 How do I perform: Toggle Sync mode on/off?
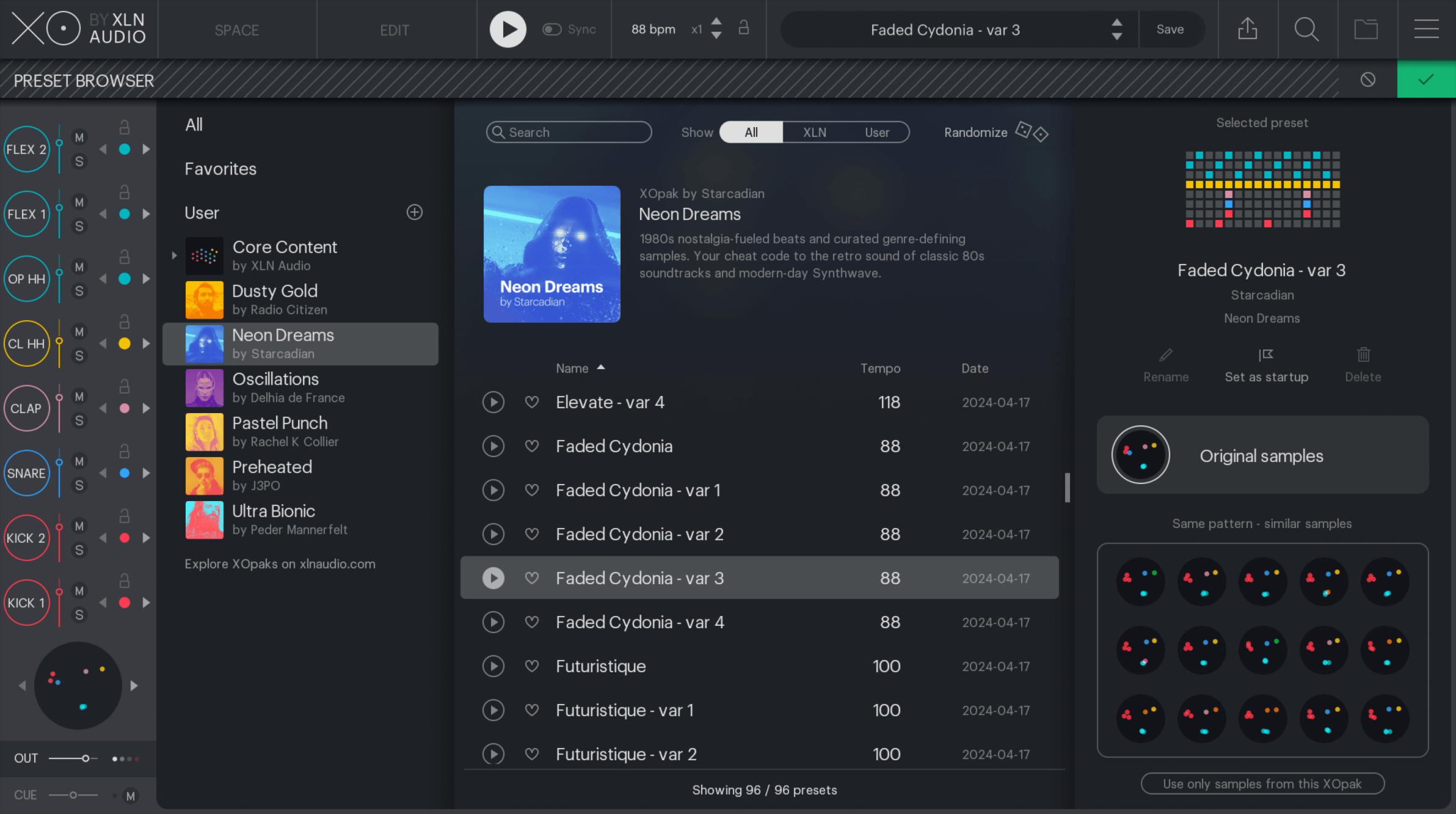click(552, 29)
